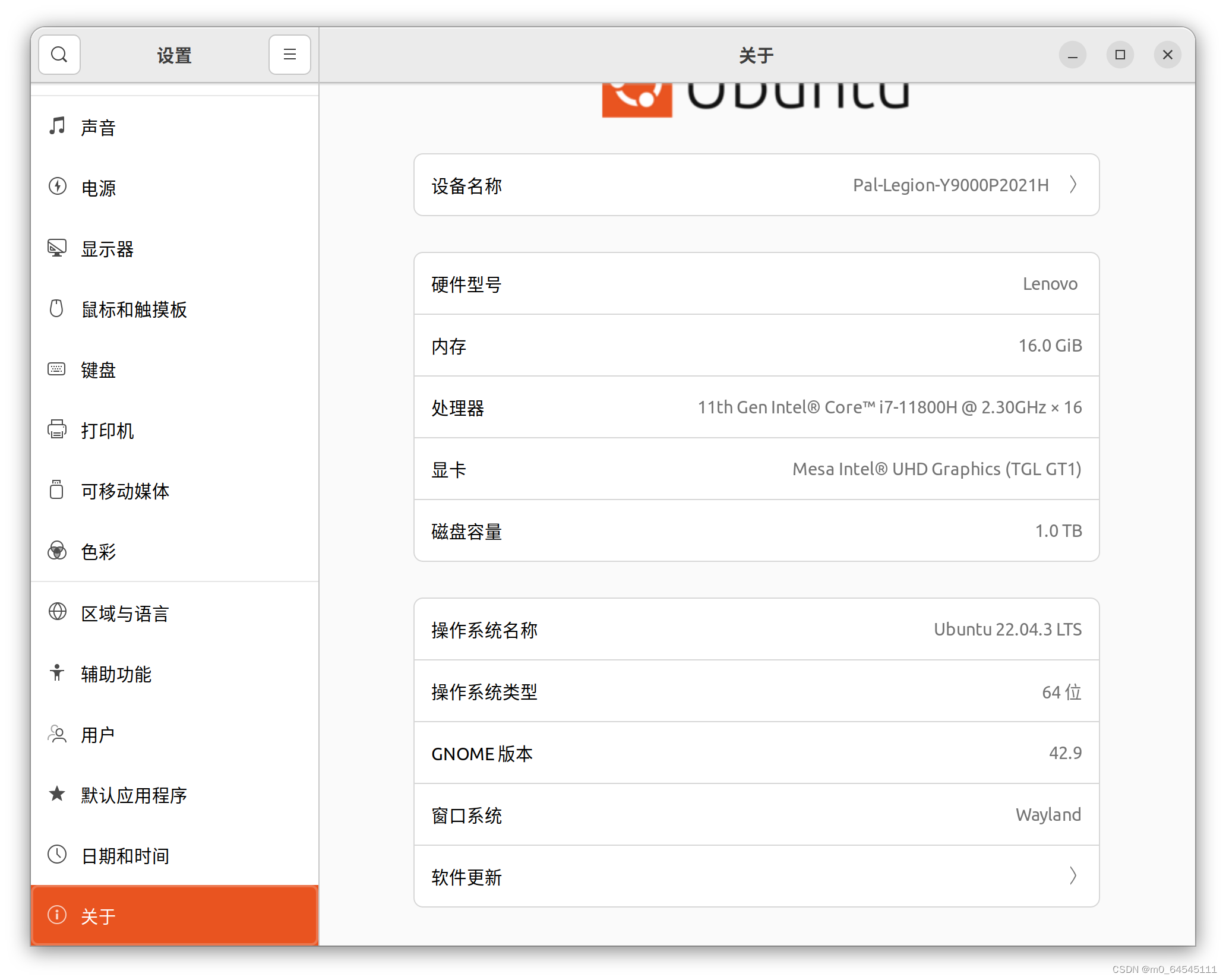This screenshot has height=980, width=1226.
Task: Click the 处理器 label
Action: coord(458,408)
